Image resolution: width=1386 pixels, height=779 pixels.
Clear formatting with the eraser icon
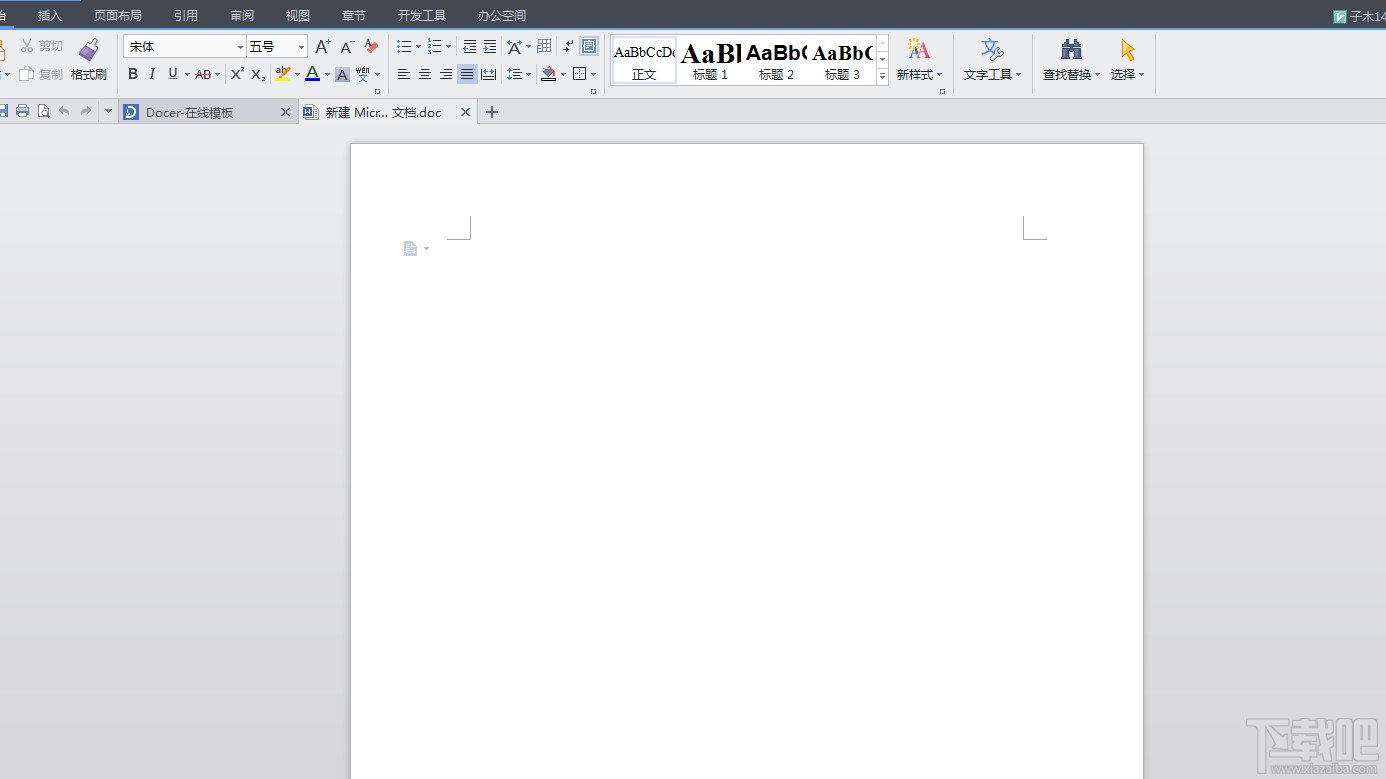point(371,46)
